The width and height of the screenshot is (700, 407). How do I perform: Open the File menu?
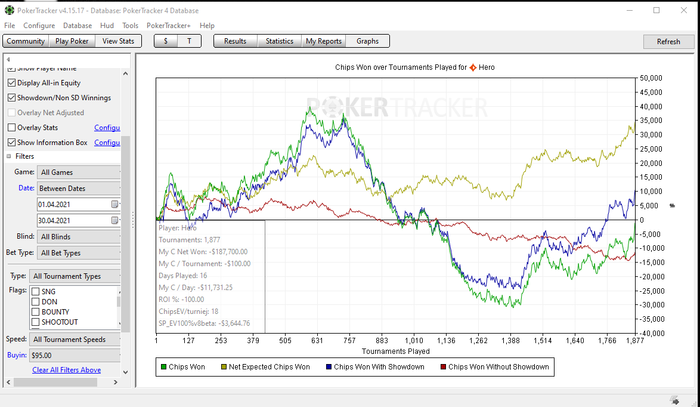(9, 25)
